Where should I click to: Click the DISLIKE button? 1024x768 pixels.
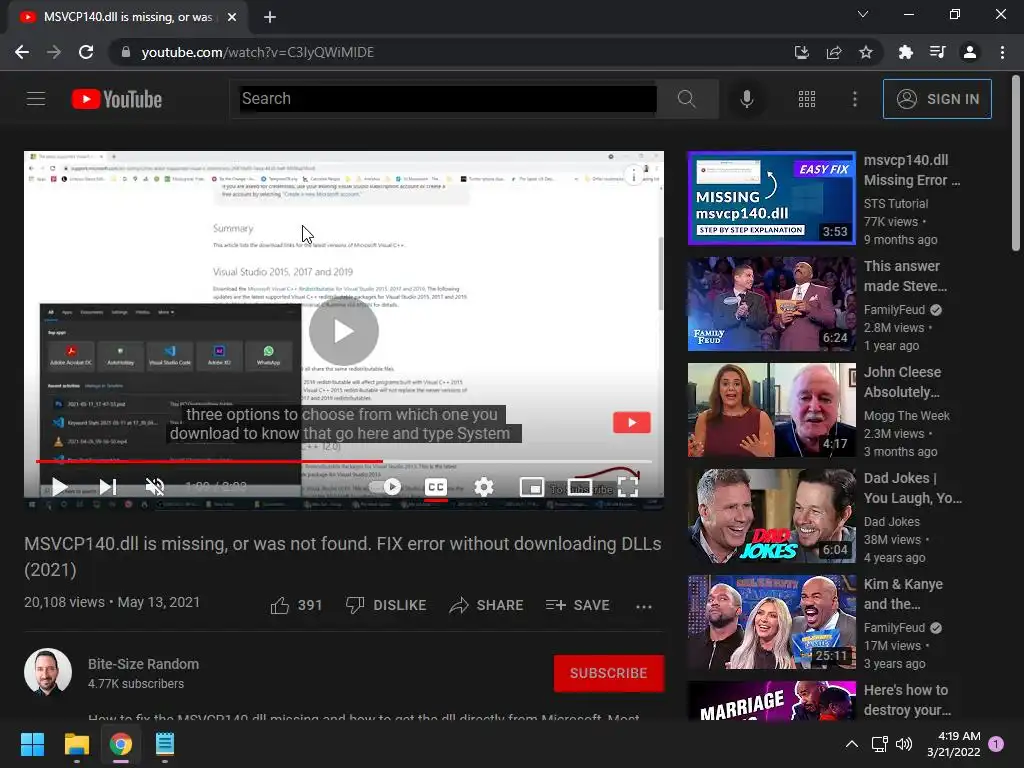386,605
